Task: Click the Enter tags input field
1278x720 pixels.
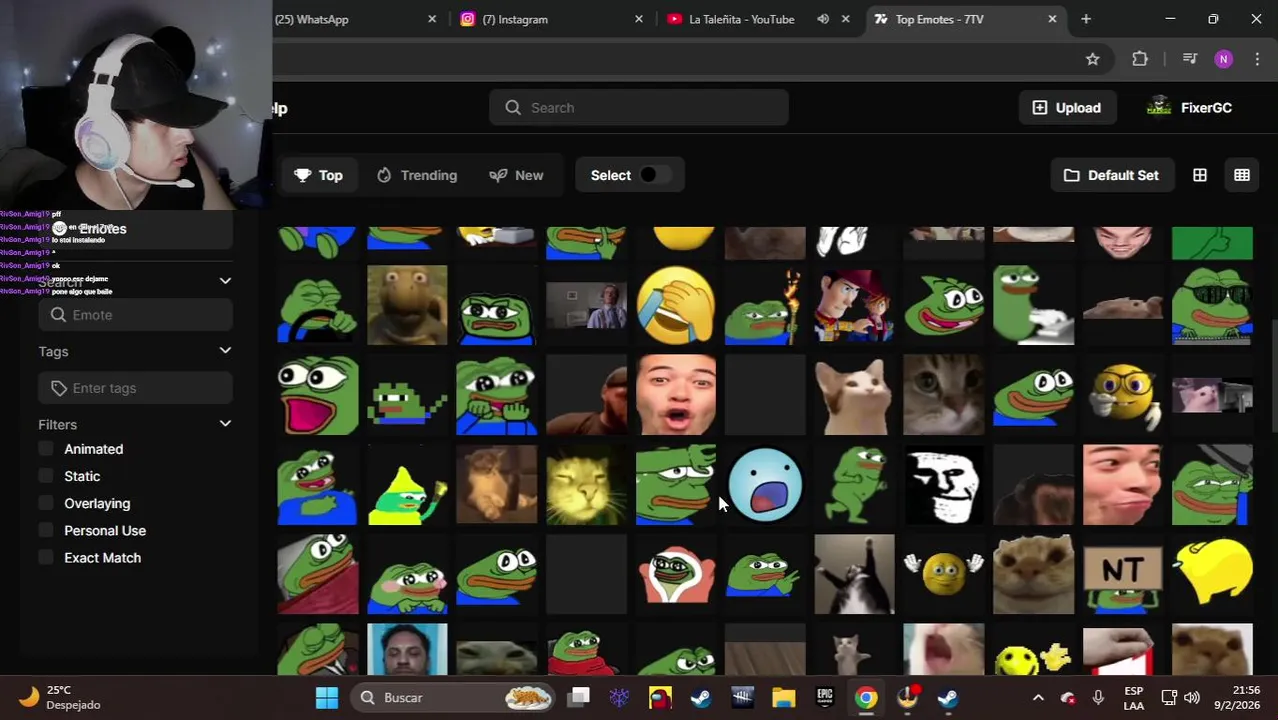Action: pos(136,388)
